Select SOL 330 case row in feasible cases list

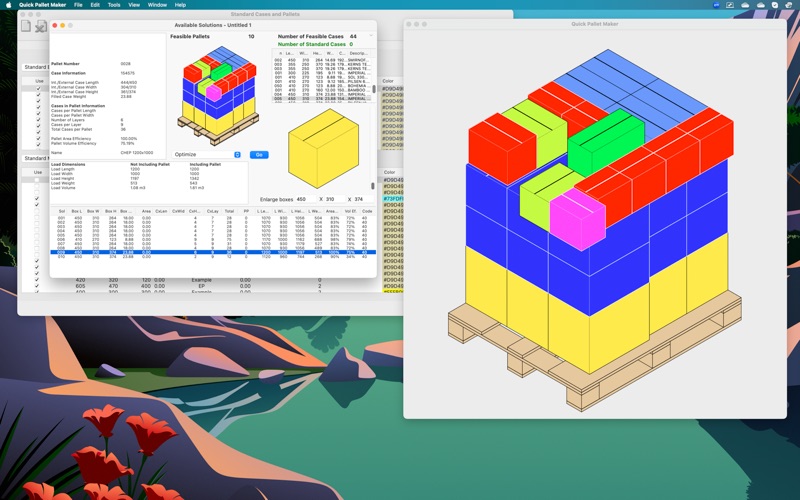point(321,77)
